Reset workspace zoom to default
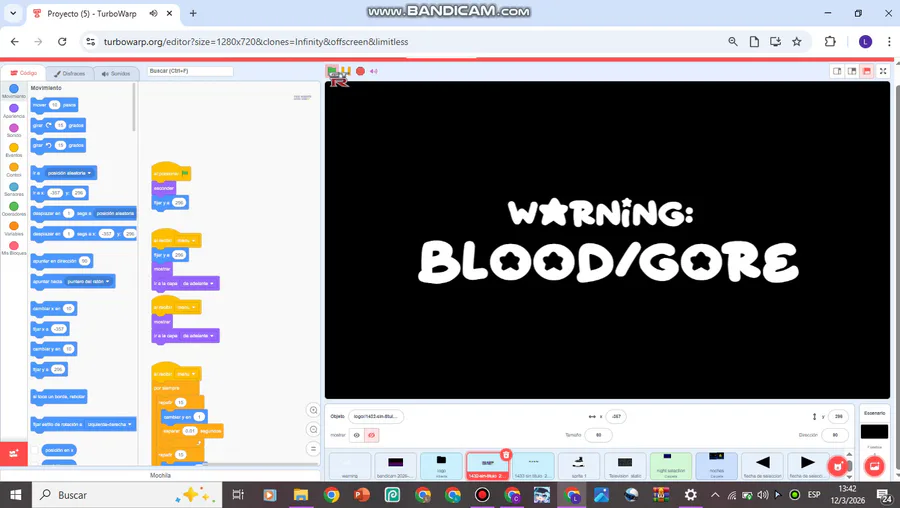The height and width of the screenshot is (508, 900). (313, 449)
